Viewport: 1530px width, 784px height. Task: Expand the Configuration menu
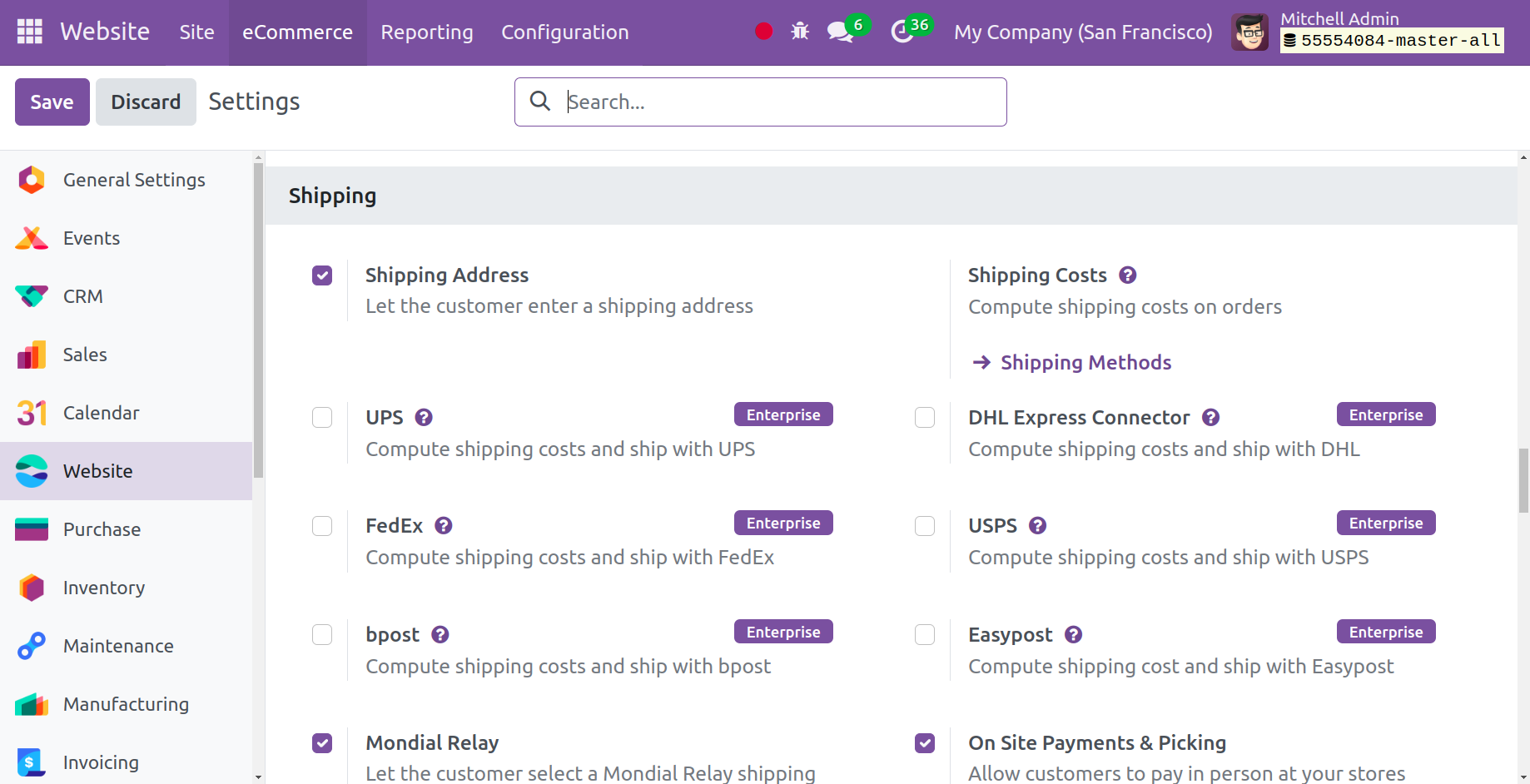pyautogui.click(x=564, y=32)
